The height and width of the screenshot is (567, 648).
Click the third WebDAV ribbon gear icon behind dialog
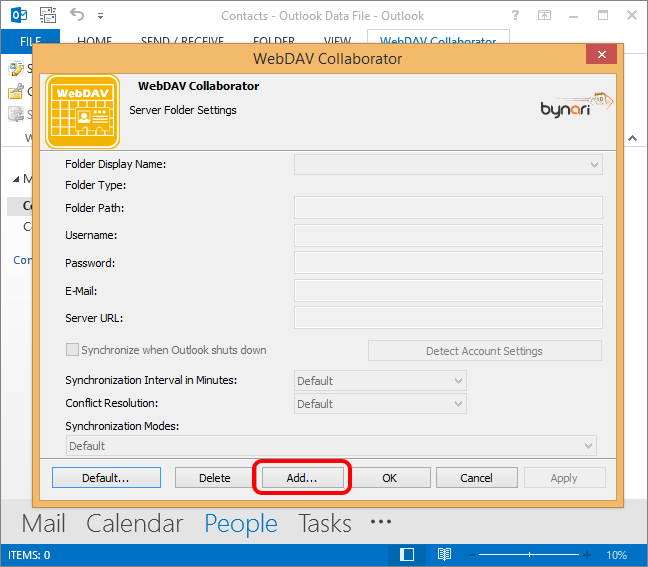pos(17,114)
